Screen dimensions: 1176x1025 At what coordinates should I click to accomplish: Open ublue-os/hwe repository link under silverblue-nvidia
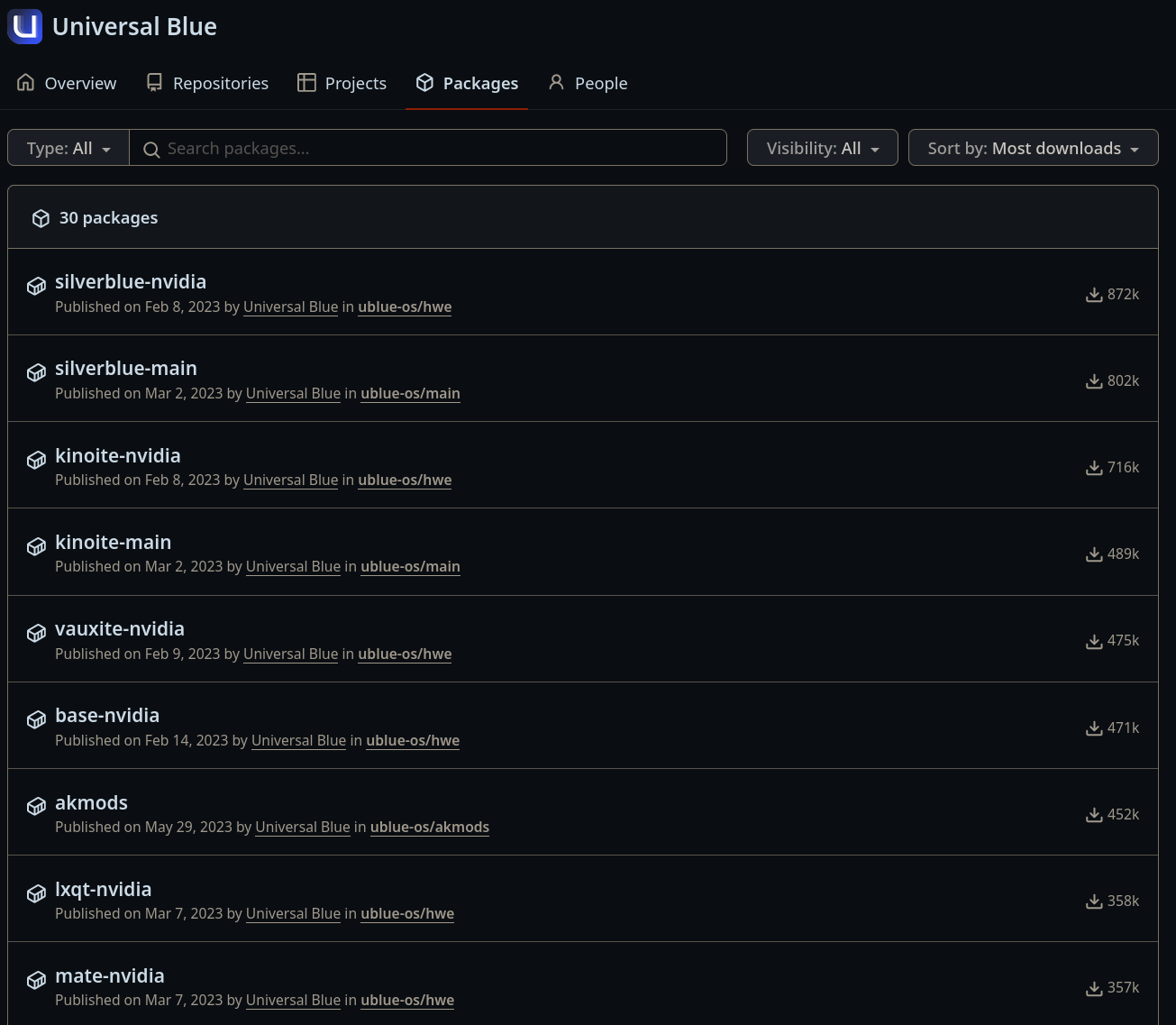coord(405,307)
